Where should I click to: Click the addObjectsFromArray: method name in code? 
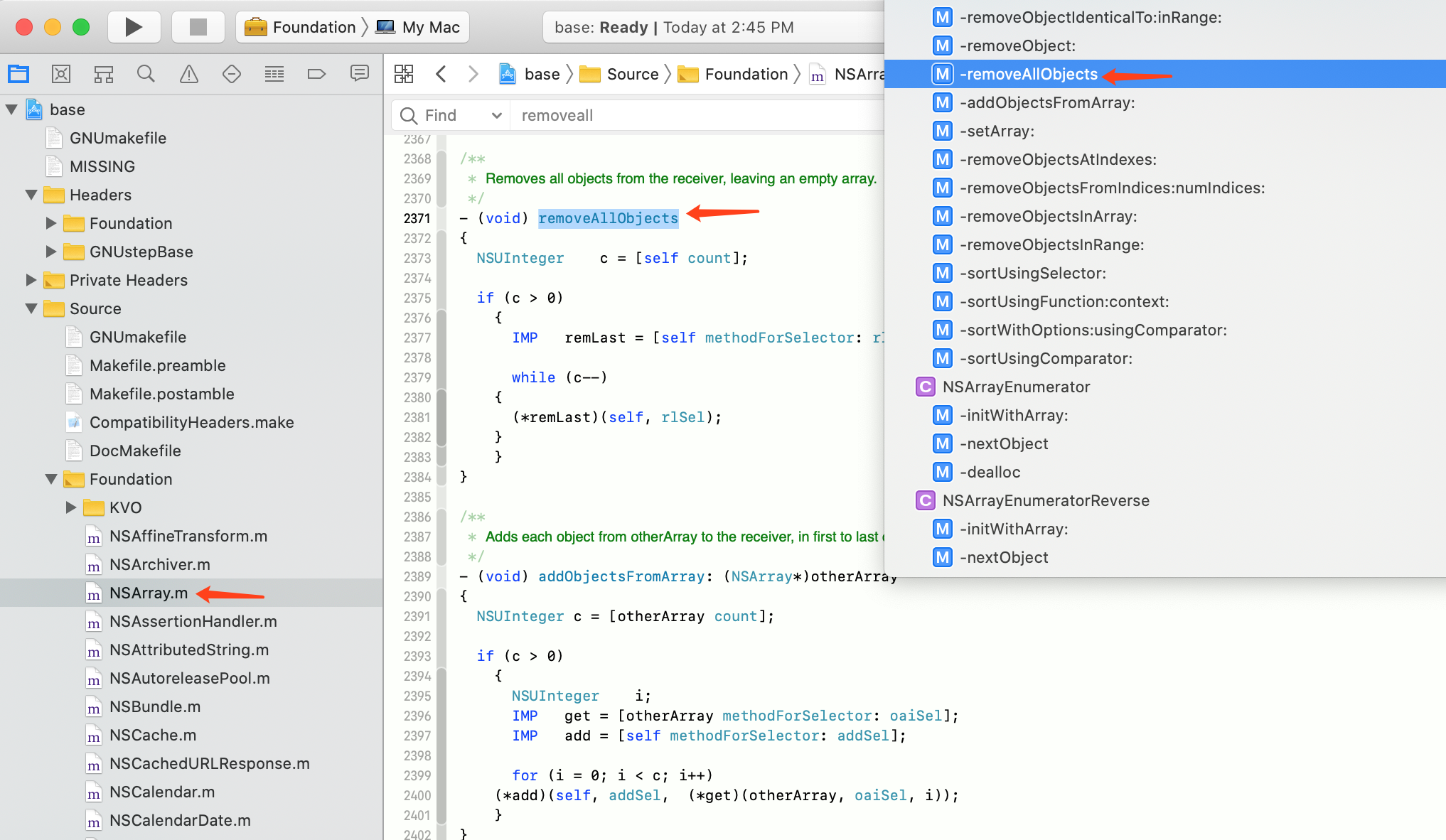click(622, 576)
